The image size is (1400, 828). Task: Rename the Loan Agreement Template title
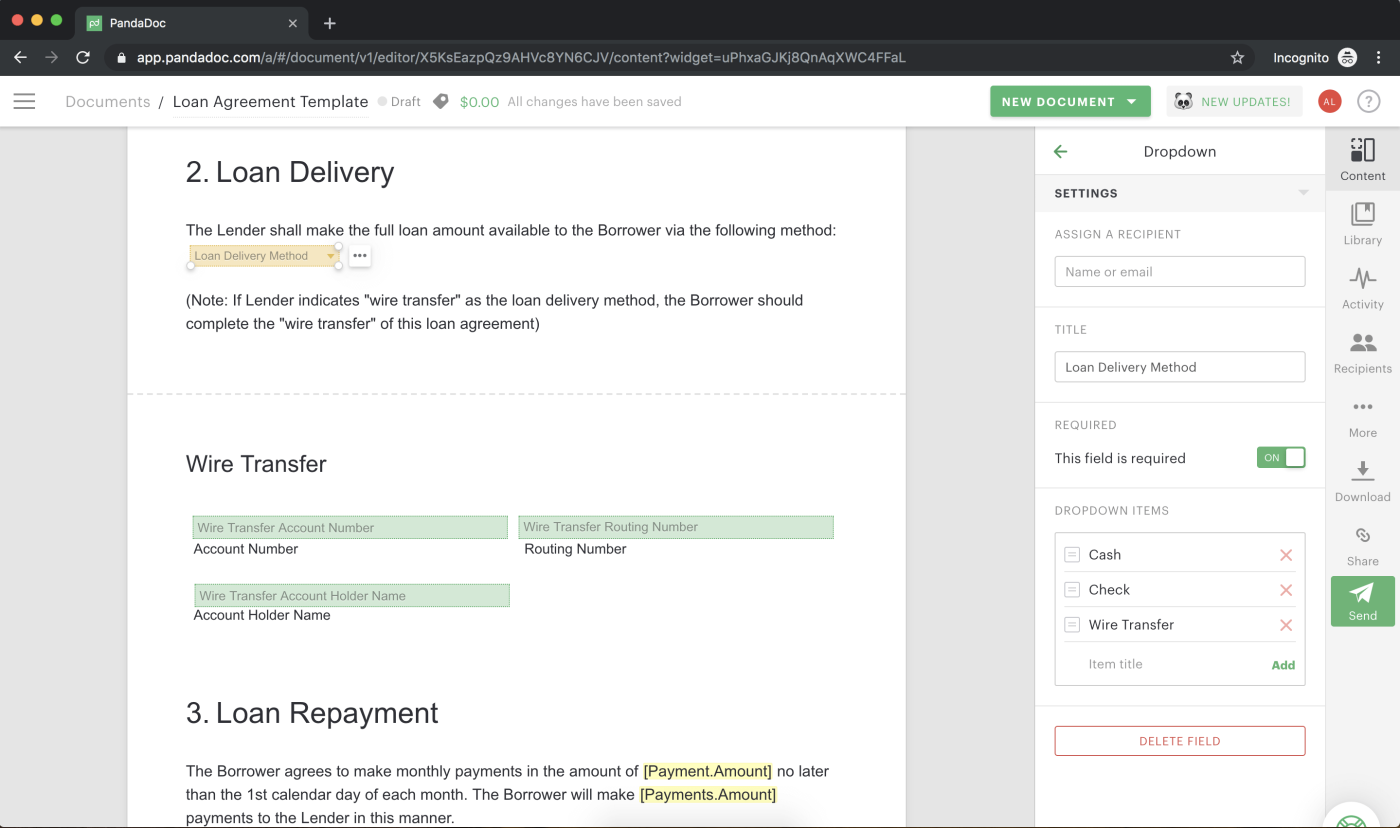coord(270,101)
